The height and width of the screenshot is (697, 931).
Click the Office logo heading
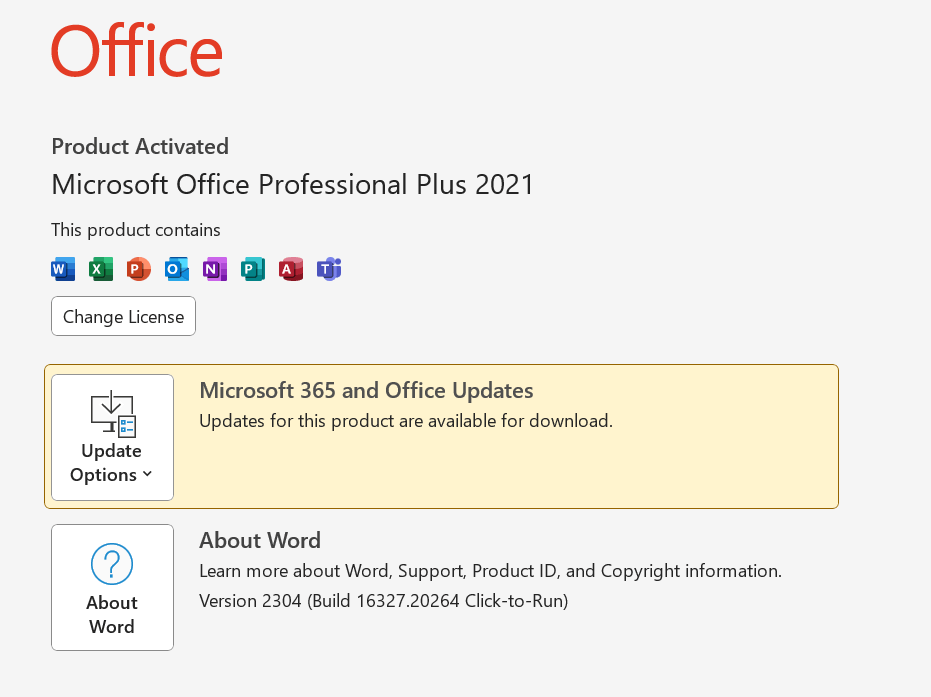137,50
